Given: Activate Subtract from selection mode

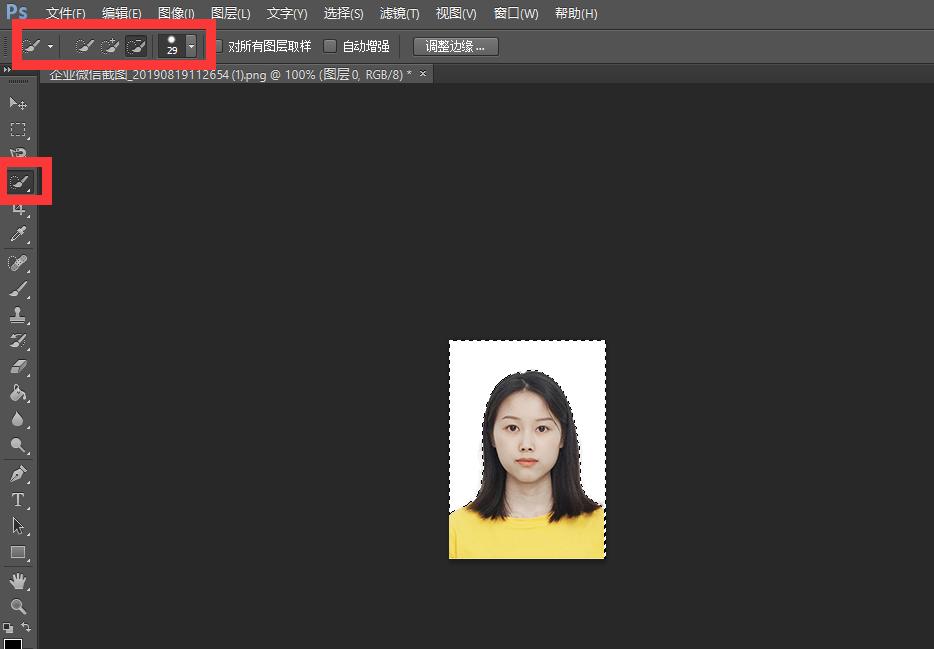Looking at the screenshot, I should [x=135, y=45].
